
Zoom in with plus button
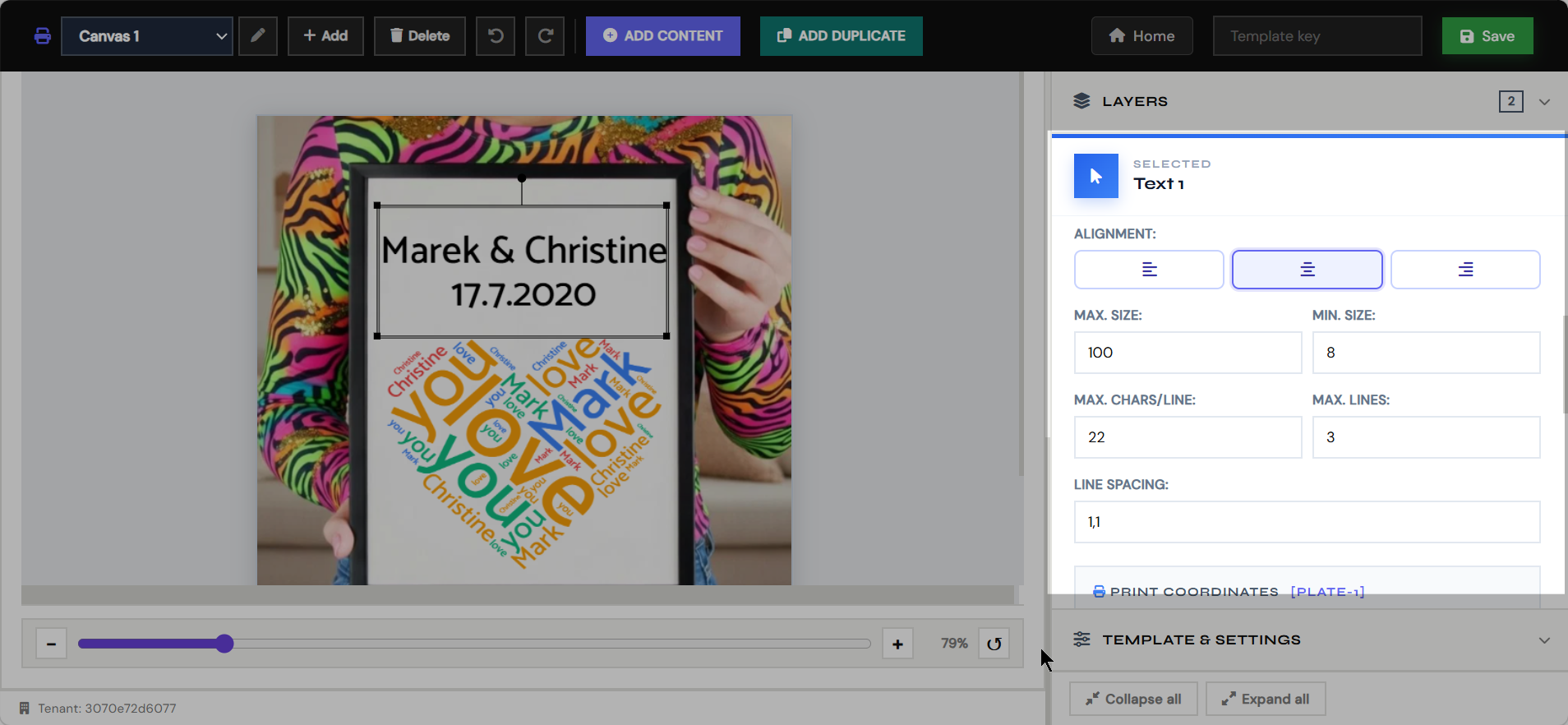click(897, 644)
